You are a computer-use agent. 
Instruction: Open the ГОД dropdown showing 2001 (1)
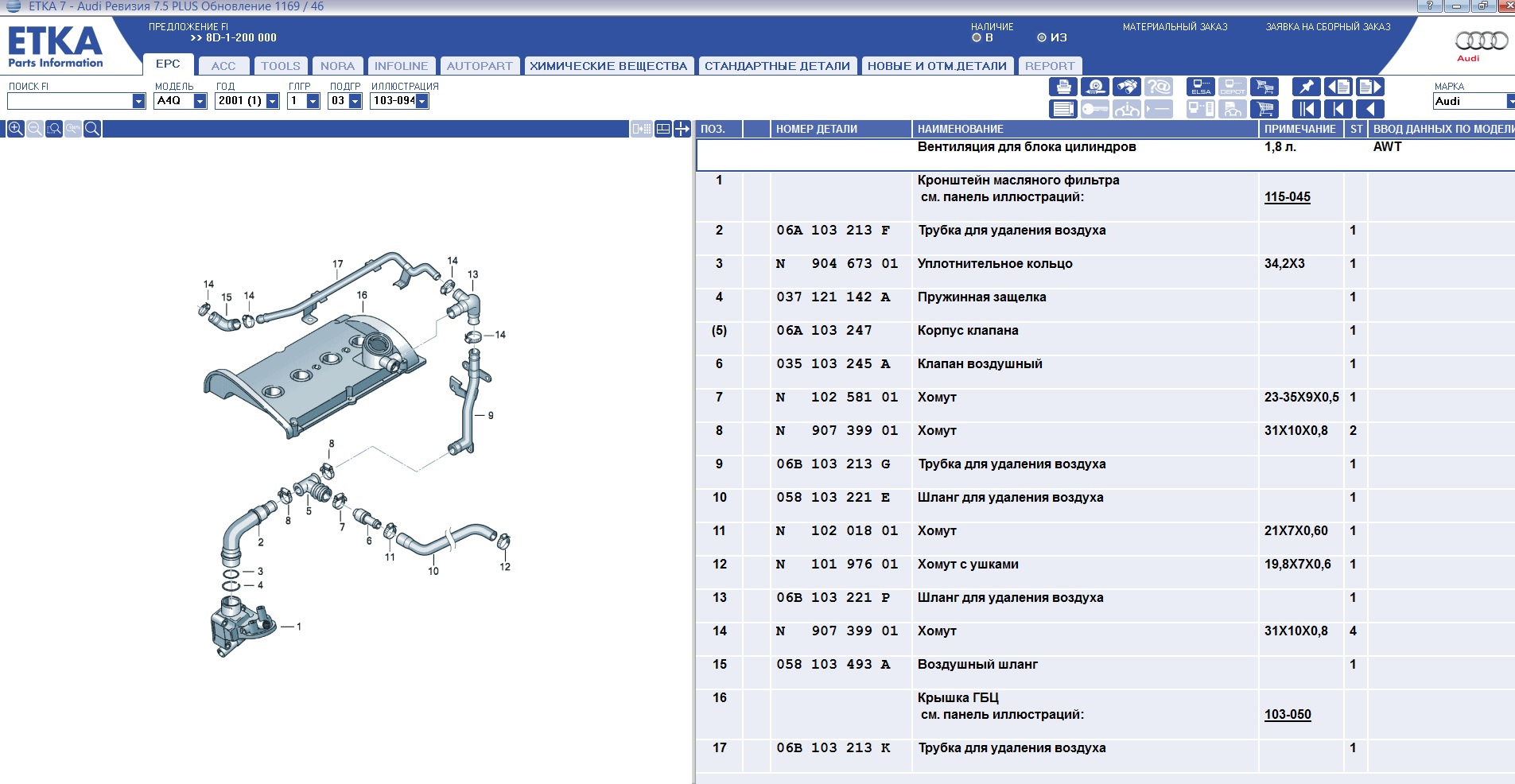273,101
